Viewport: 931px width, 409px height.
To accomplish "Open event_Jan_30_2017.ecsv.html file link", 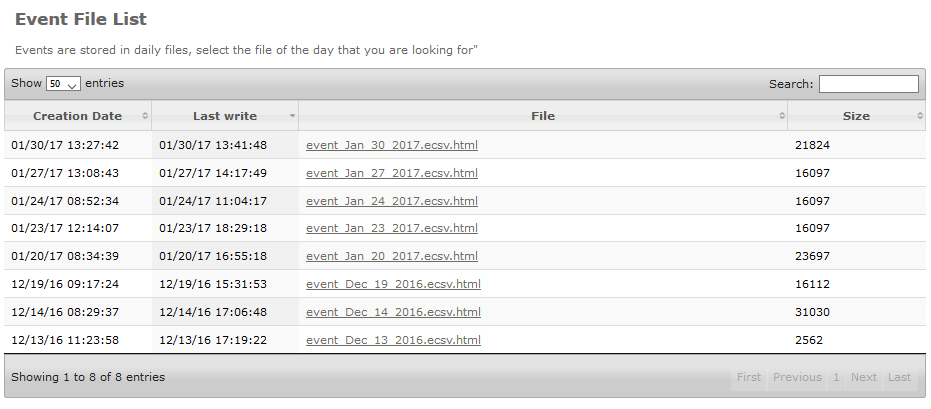I will [x=392, y=145].
